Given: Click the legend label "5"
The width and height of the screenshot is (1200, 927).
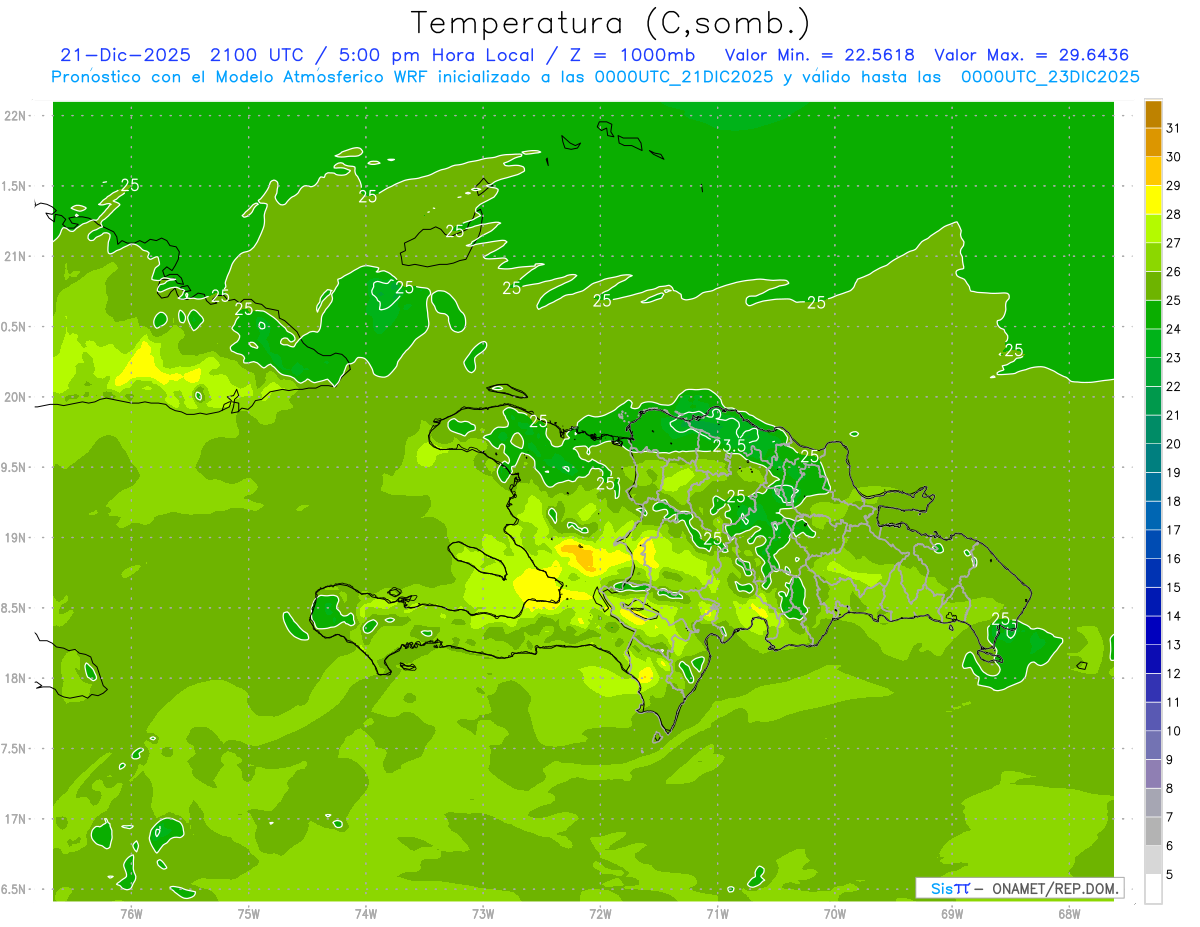Looking at the screenshot, I should click(x=1170, y=875).
